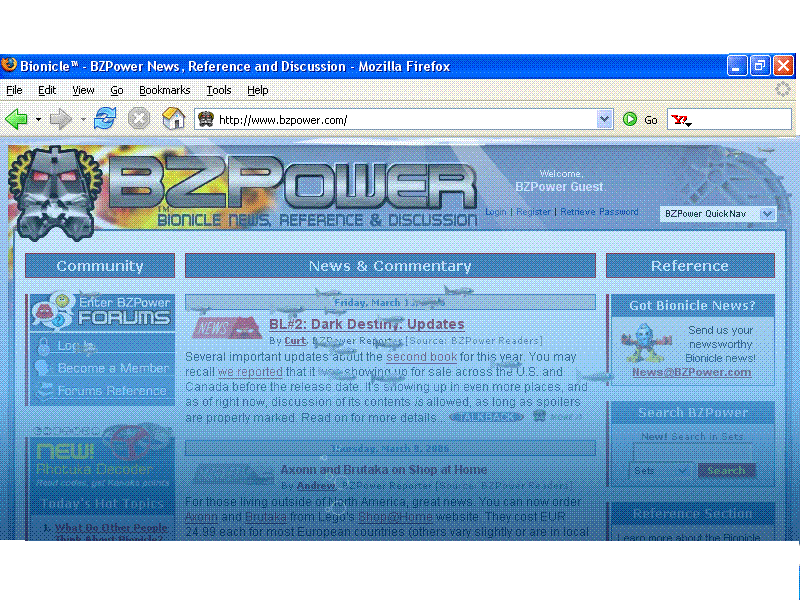Click the BZPower mask logo image
The width and height of the screenshot is (800, 600).
pos(55,193)
